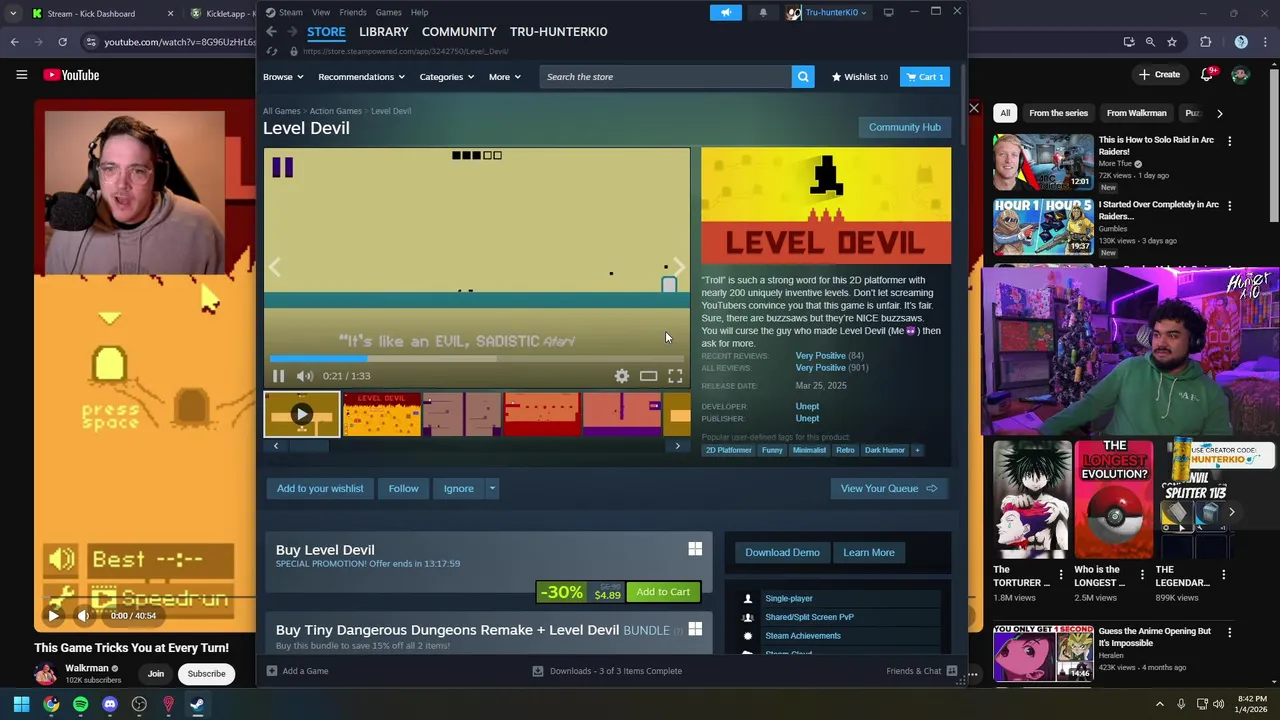Open the Community Hub

(905, 128)
